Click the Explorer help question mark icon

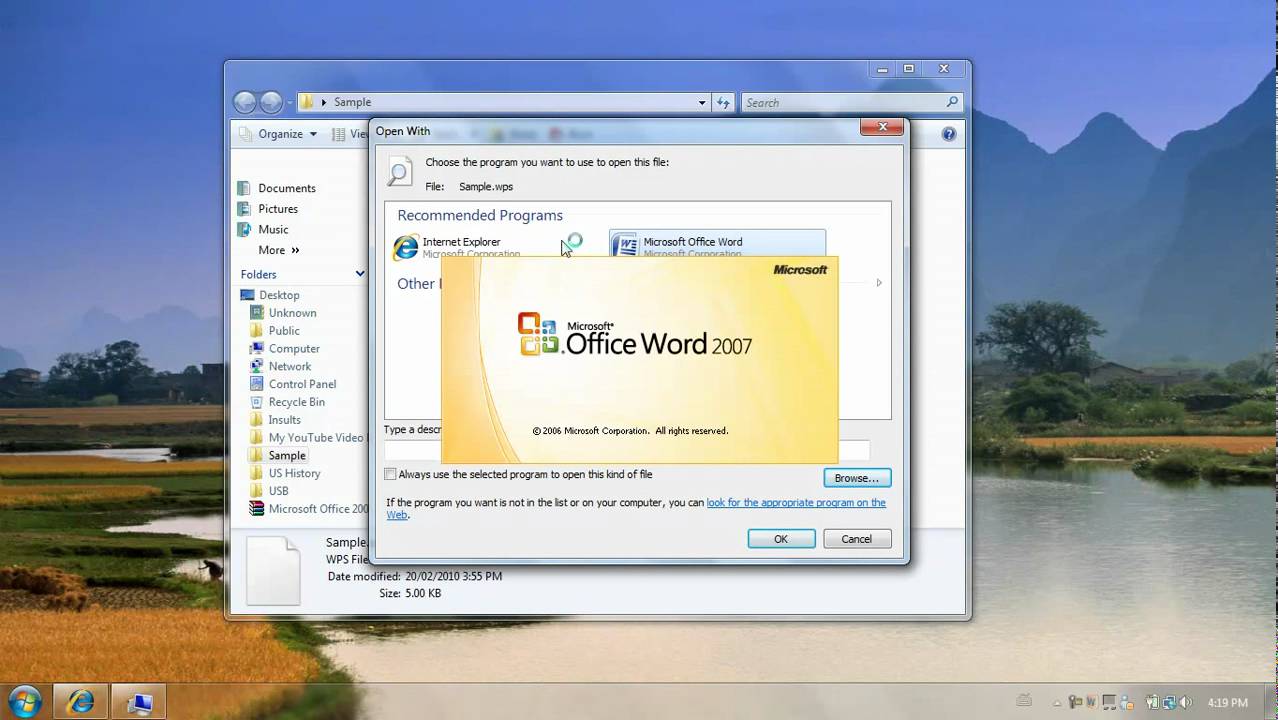(948, 134)
